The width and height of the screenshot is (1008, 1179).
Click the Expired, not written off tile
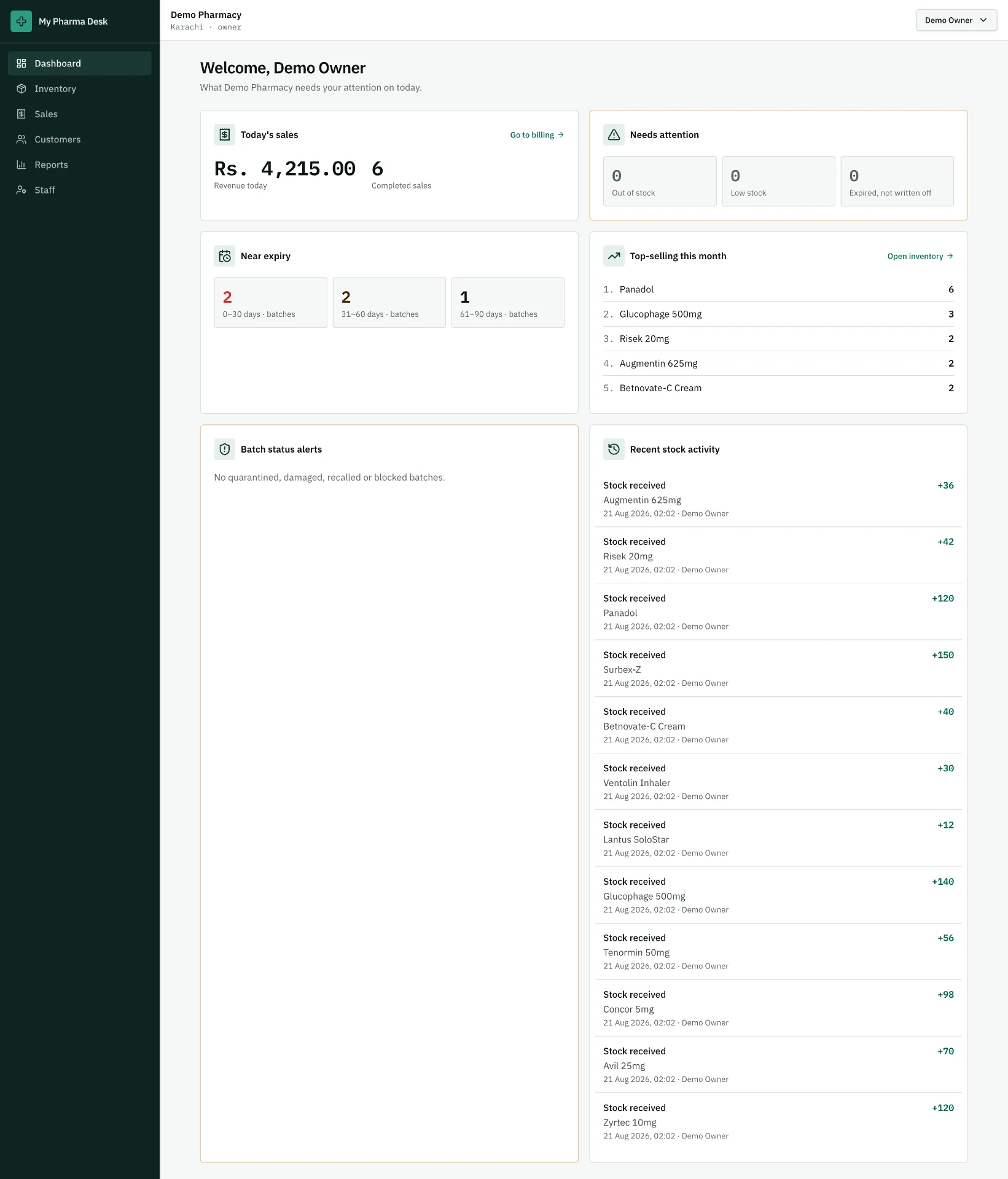[897, 181]
